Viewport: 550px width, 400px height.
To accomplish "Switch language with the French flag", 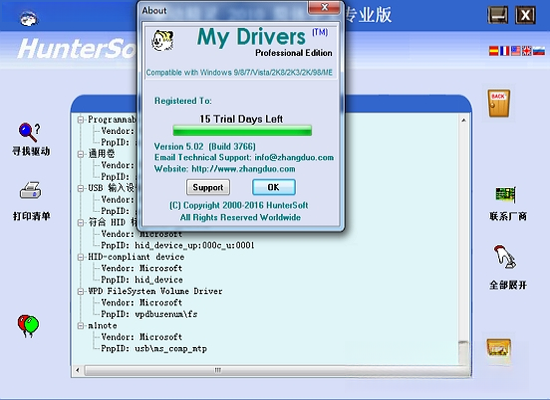I will (x=504, y=51).
